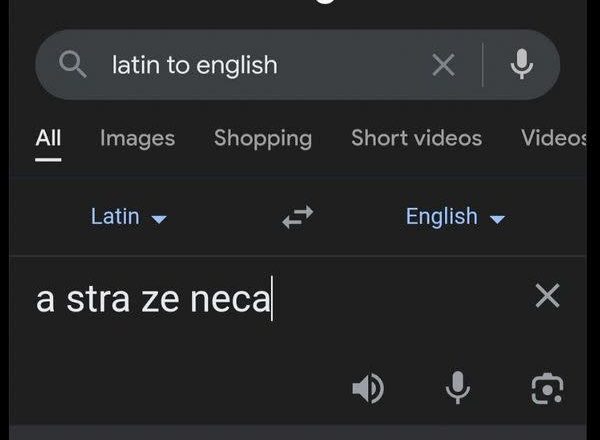This screenshot has width=600, height=440.
Task: Swap Latin and English languages
Action: (298, 217)
